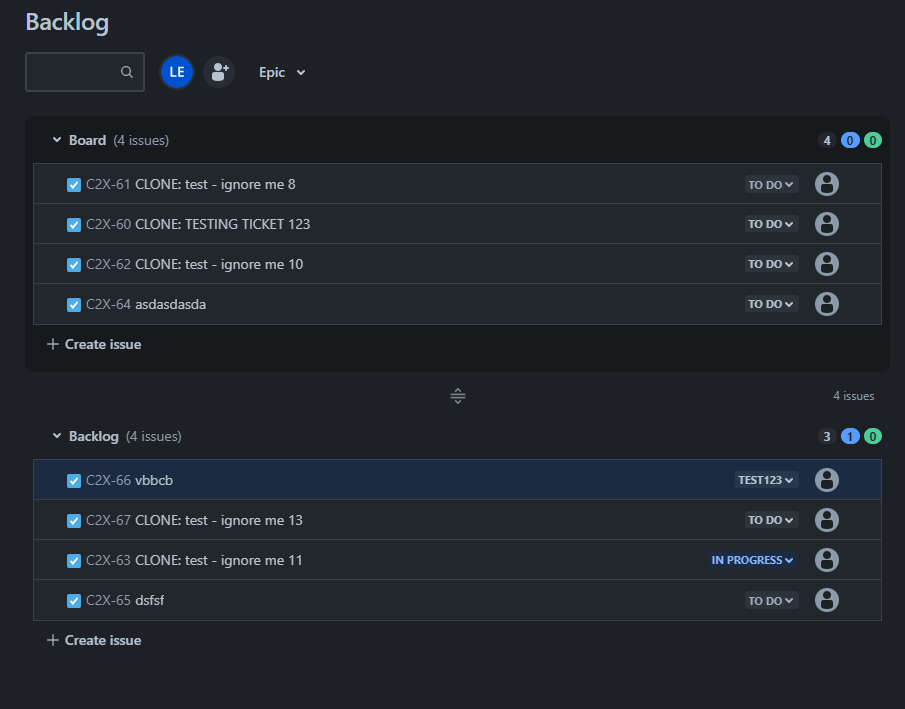905x709 pixels.
Task: Change status of C2X-63 from IN PROGRESS
Action: (752, 560)
